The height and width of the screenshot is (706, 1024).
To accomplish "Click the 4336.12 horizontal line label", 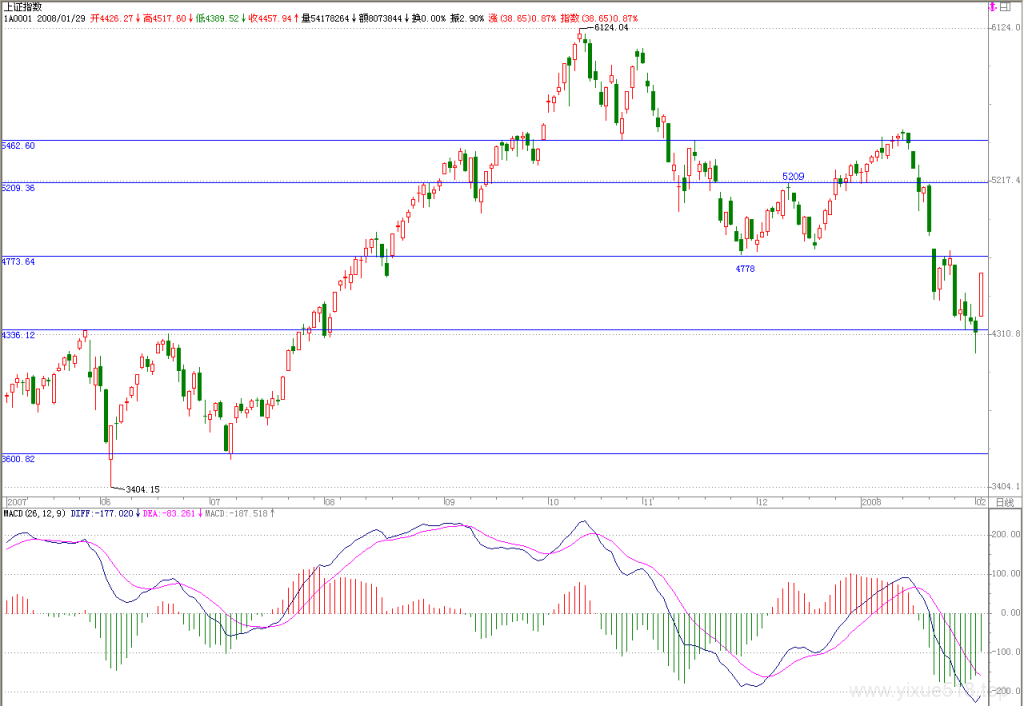I will (x=18, y=334).
